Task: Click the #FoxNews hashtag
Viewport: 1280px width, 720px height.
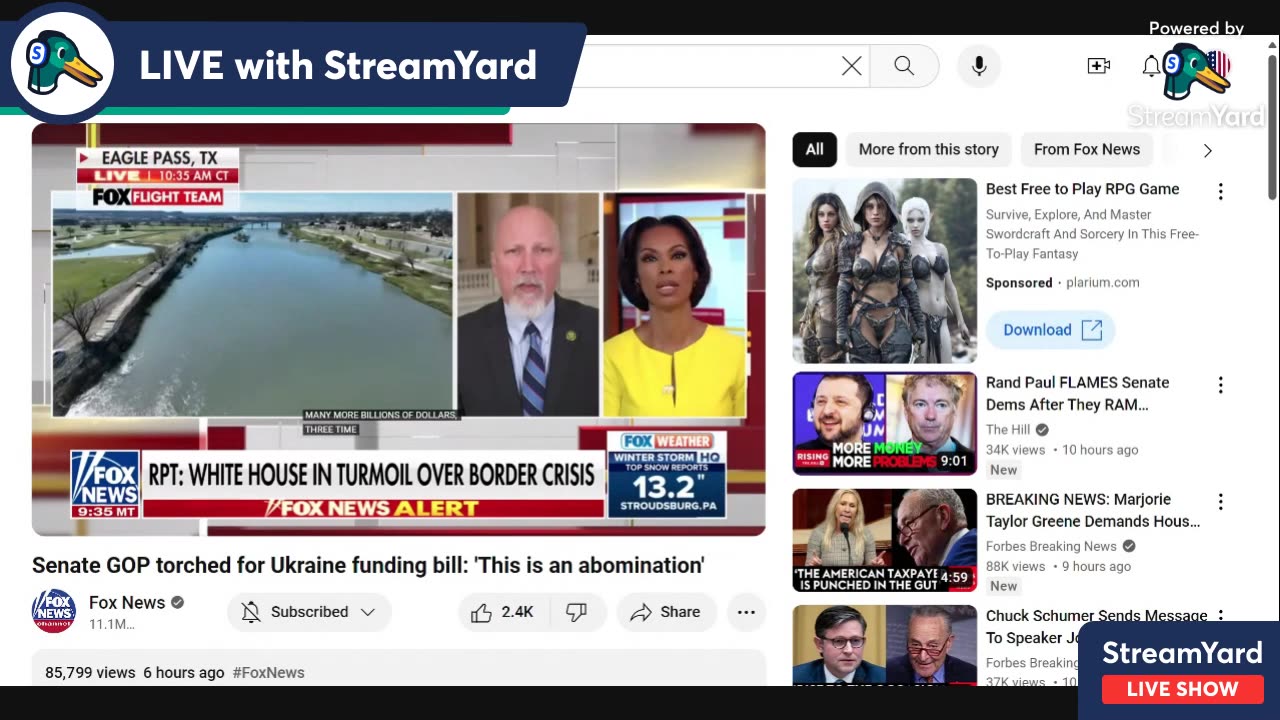Action: (268, 673)
